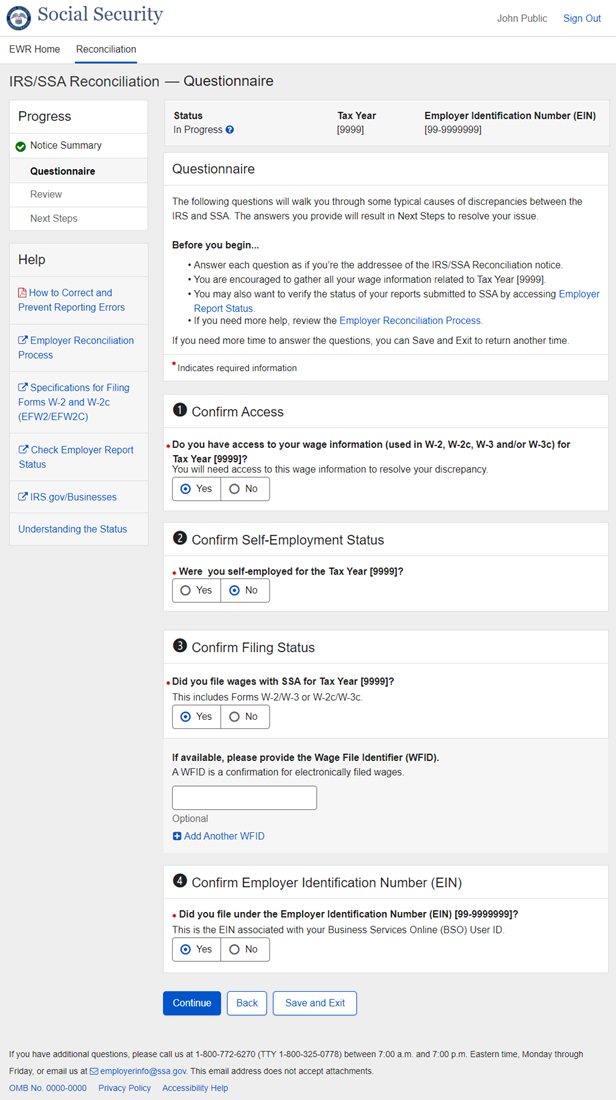Image resolution: width=616 pixels, height=1100 pixels.
Task: Click external link icon beside Check Employer Report
Action: 23,450
